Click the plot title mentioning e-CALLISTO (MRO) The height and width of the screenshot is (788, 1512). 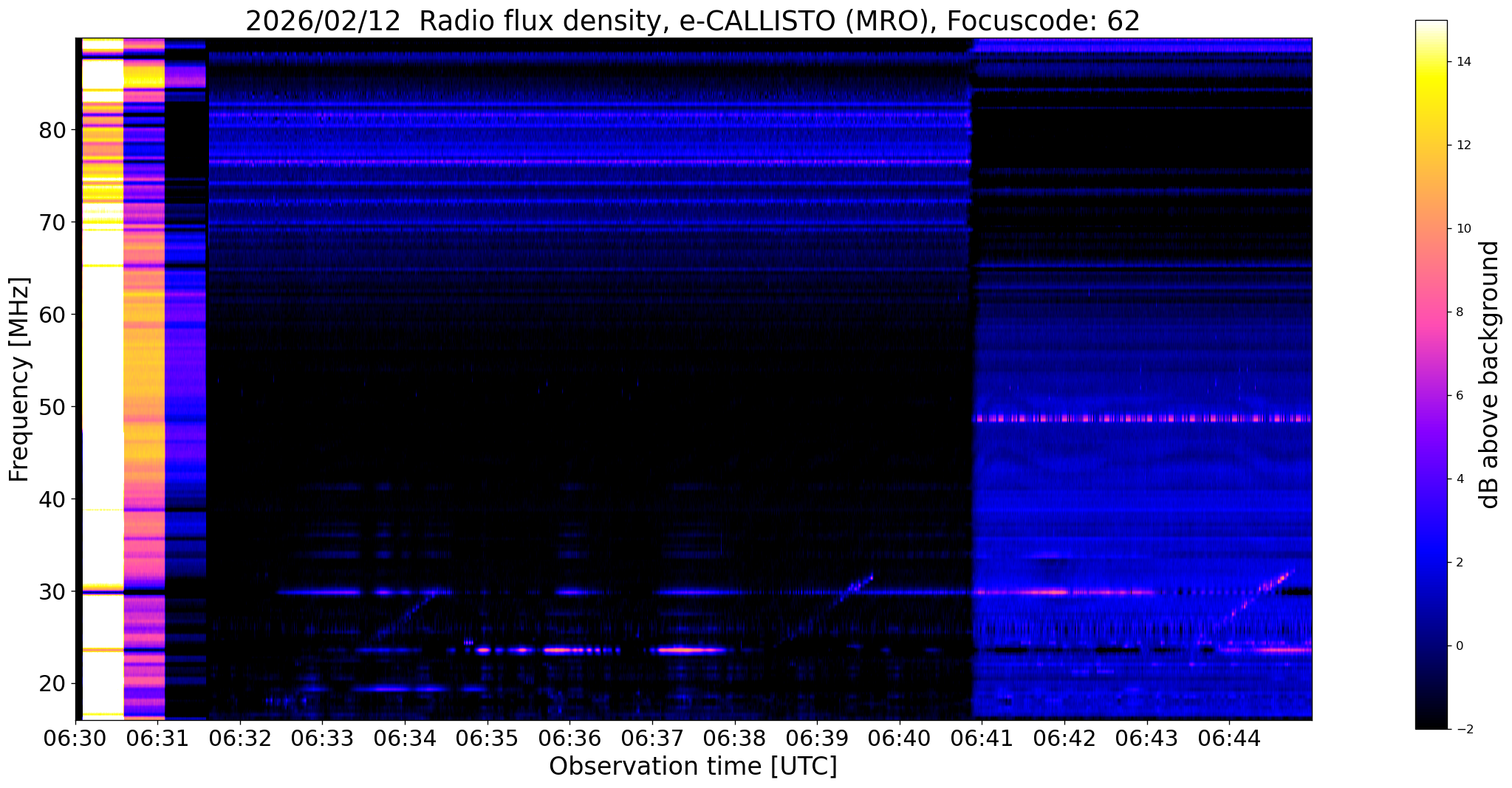(x=693, y=21)
